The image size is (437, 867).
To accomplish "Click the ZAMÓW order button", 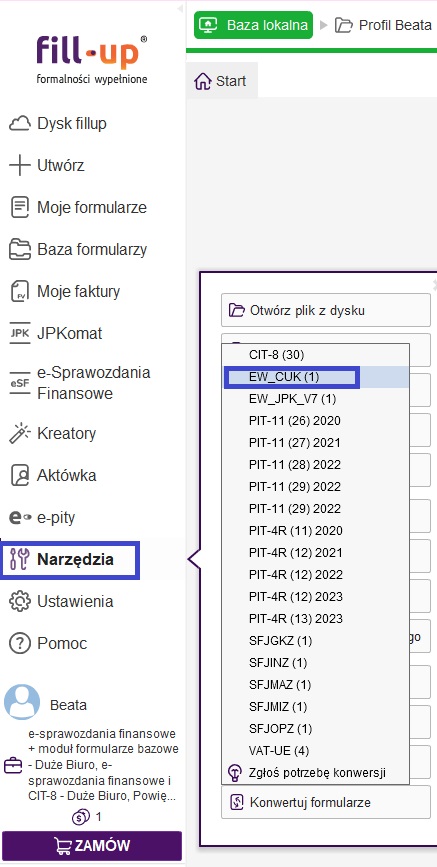I will coord(92,845).
